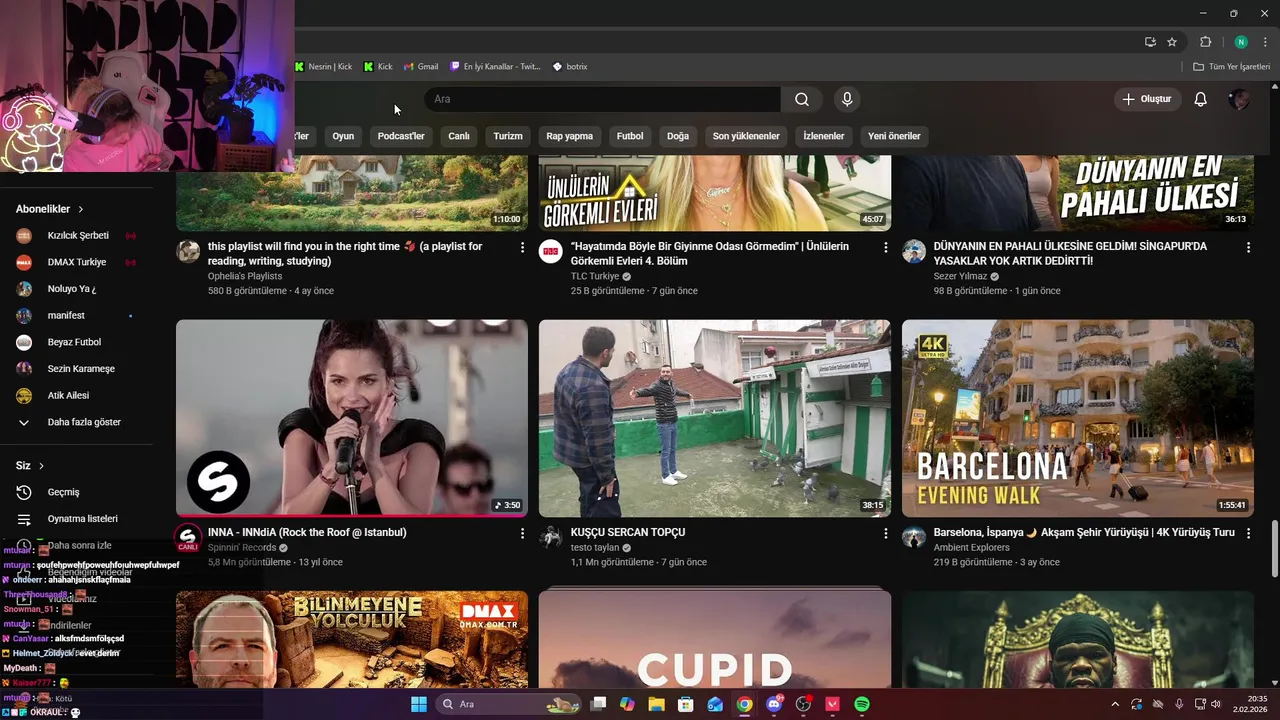Open options for INNA video
Image resolution: width=1280 pixels, height=720 pixels.
[522, 534]
